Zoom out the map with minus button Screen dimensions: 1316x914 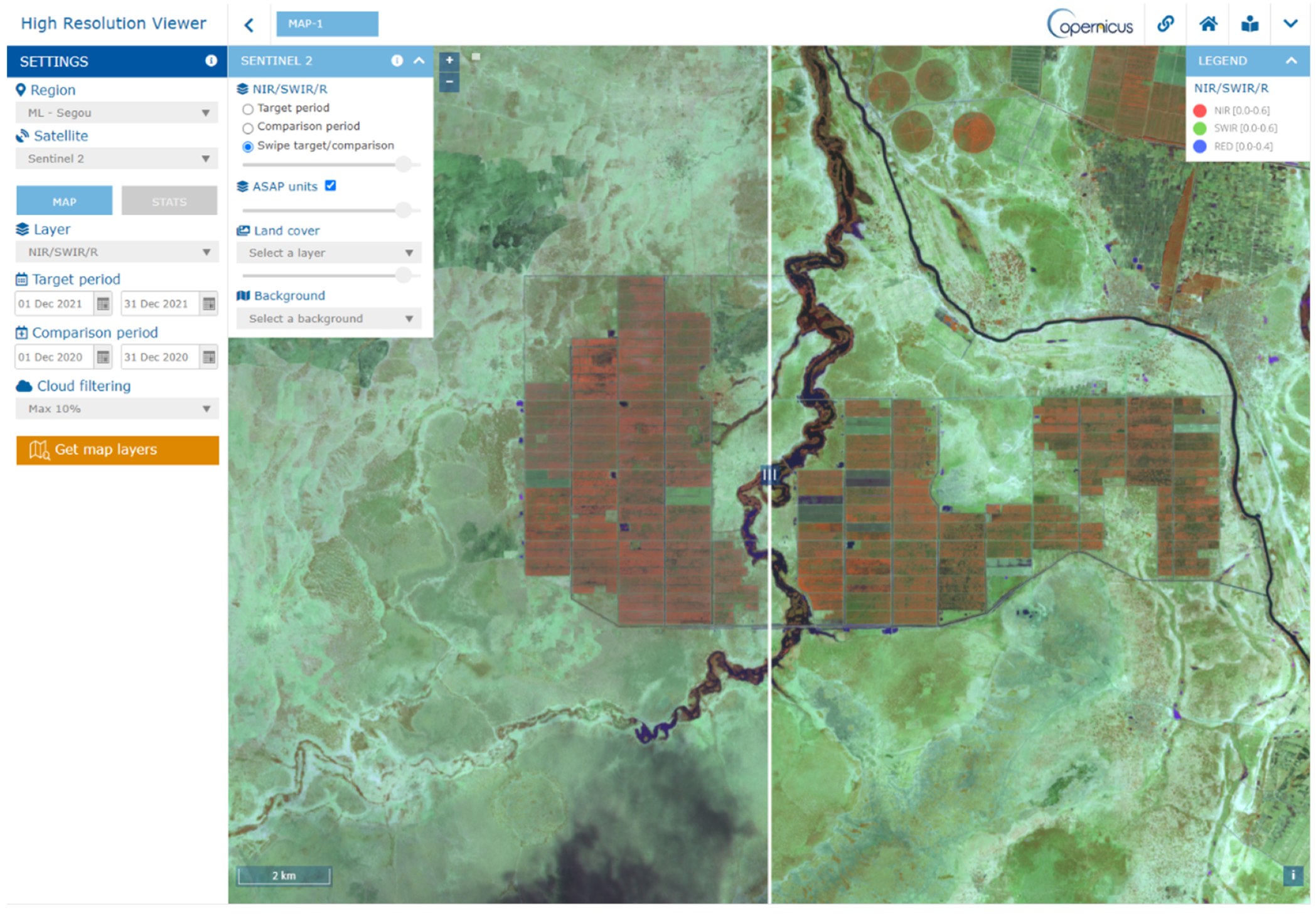[x=449, y=82]
